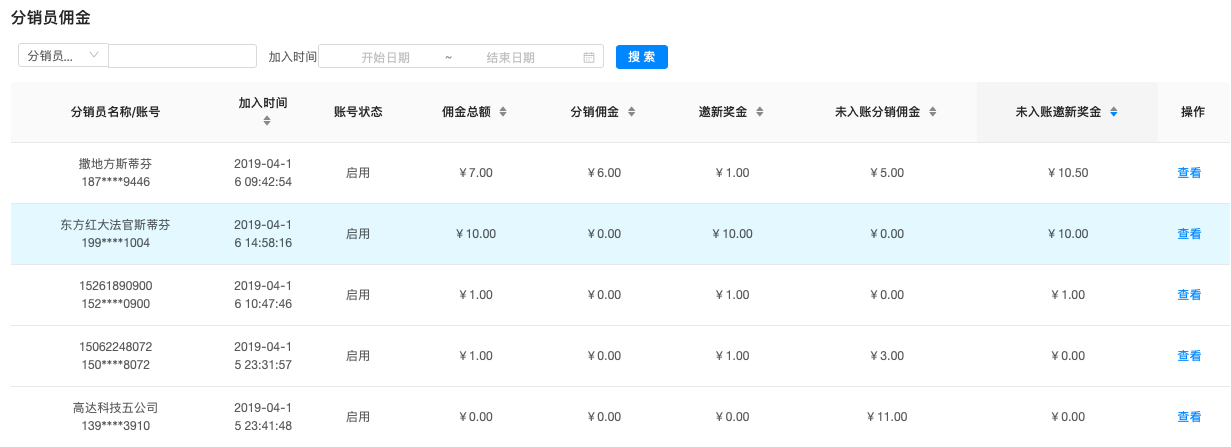
Task: Click calendar icon in date range picker
Action: 589,58
